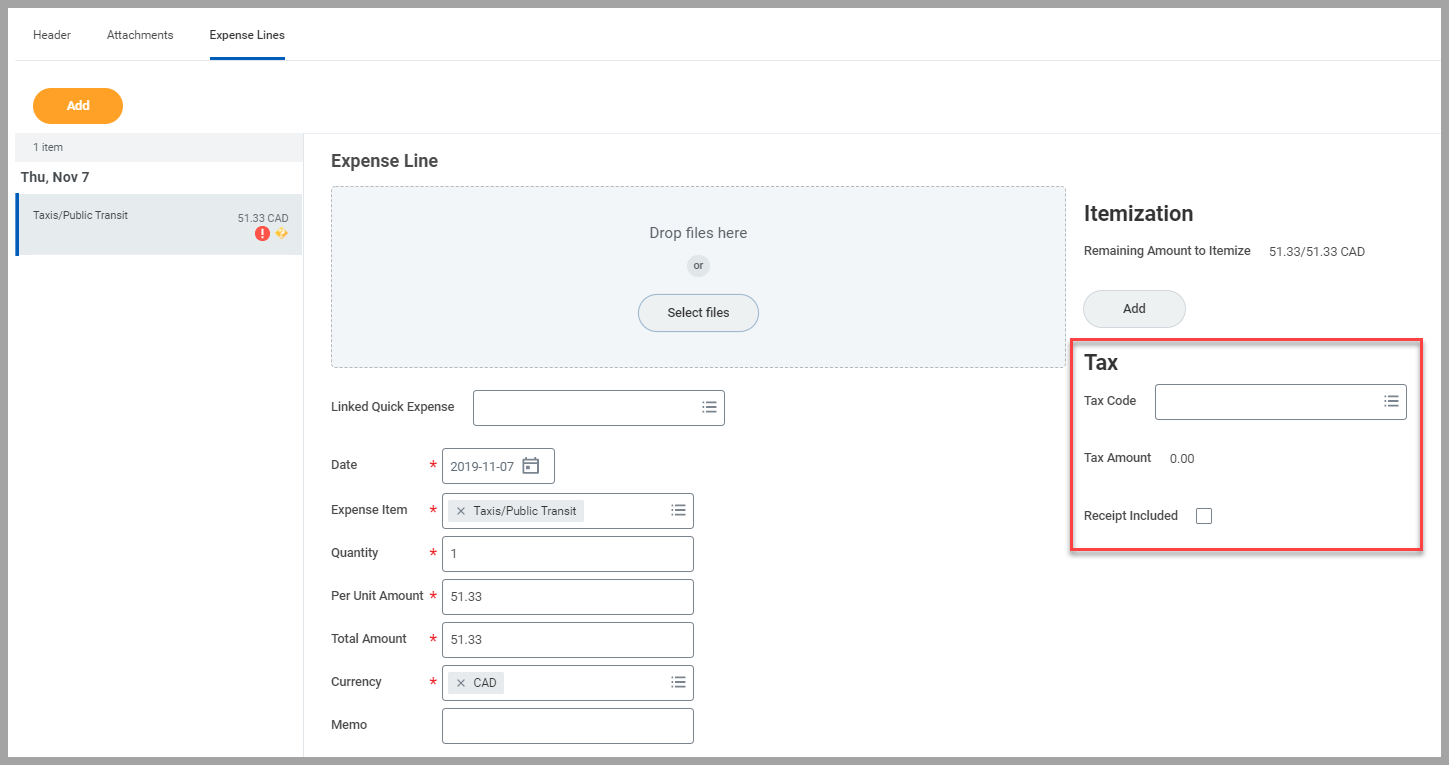Switch to the Header tab
Viewport: 1449px width, 765px height.
[51, 35]
